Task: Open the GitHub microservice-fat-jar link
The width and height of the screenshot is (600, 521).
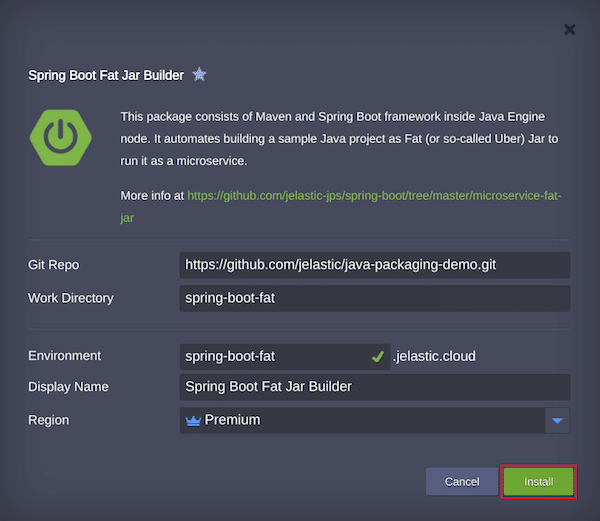Action: coord(341,207)
